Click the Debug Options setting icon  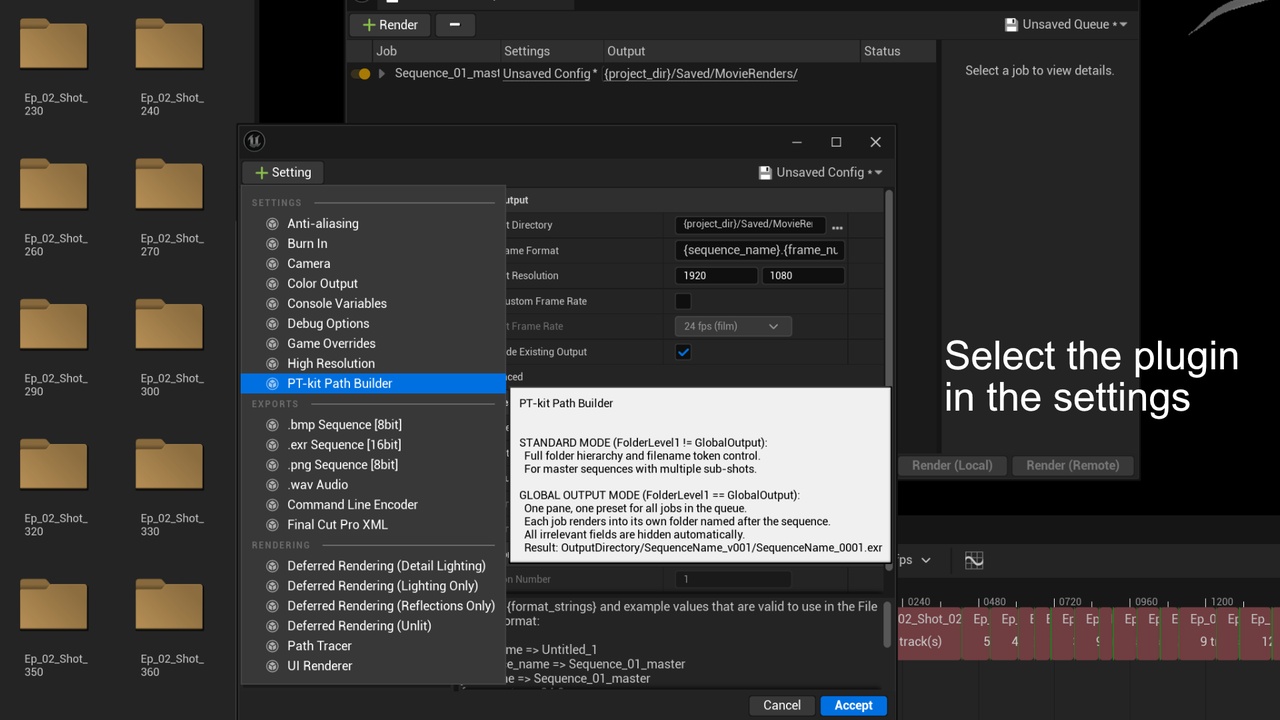(x=272, y=324)
